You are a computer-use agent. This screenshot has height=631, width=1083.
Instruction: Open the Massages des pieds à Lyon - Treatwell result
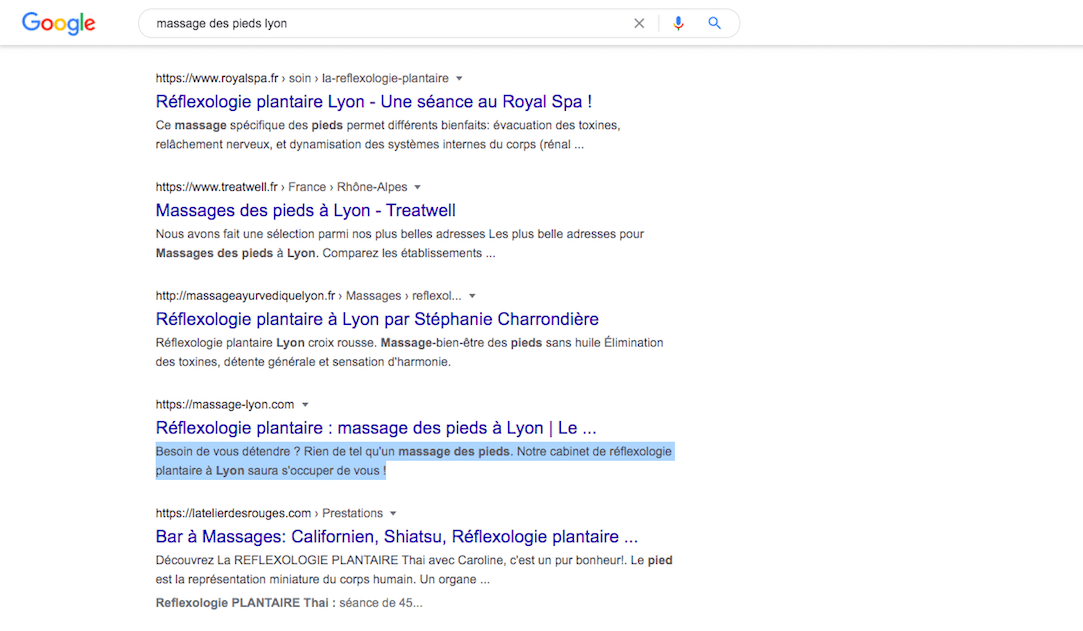[x=305, y=211]
